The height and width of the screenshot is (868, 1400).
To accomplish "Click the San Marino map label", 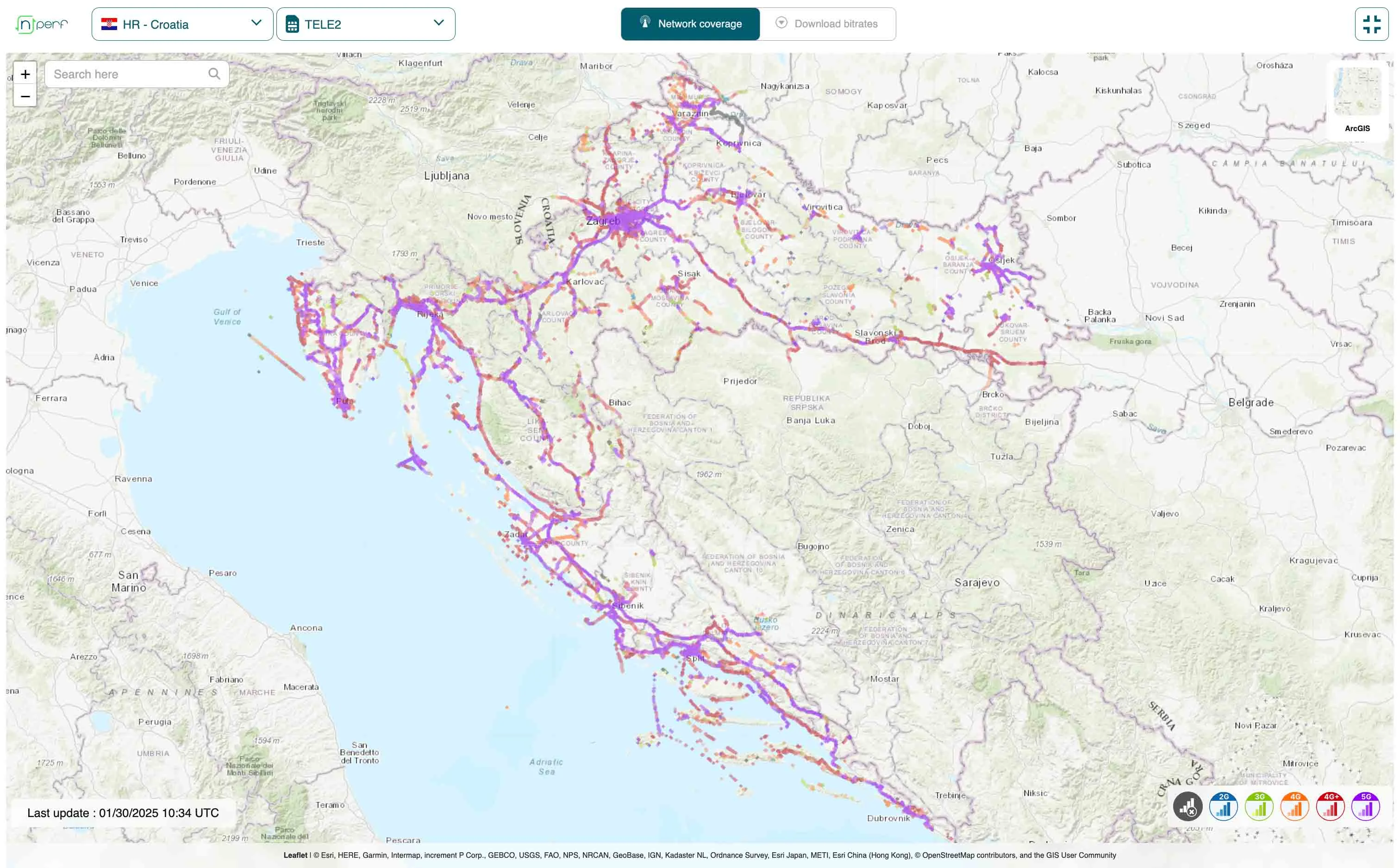I will [x=129, y=581].
